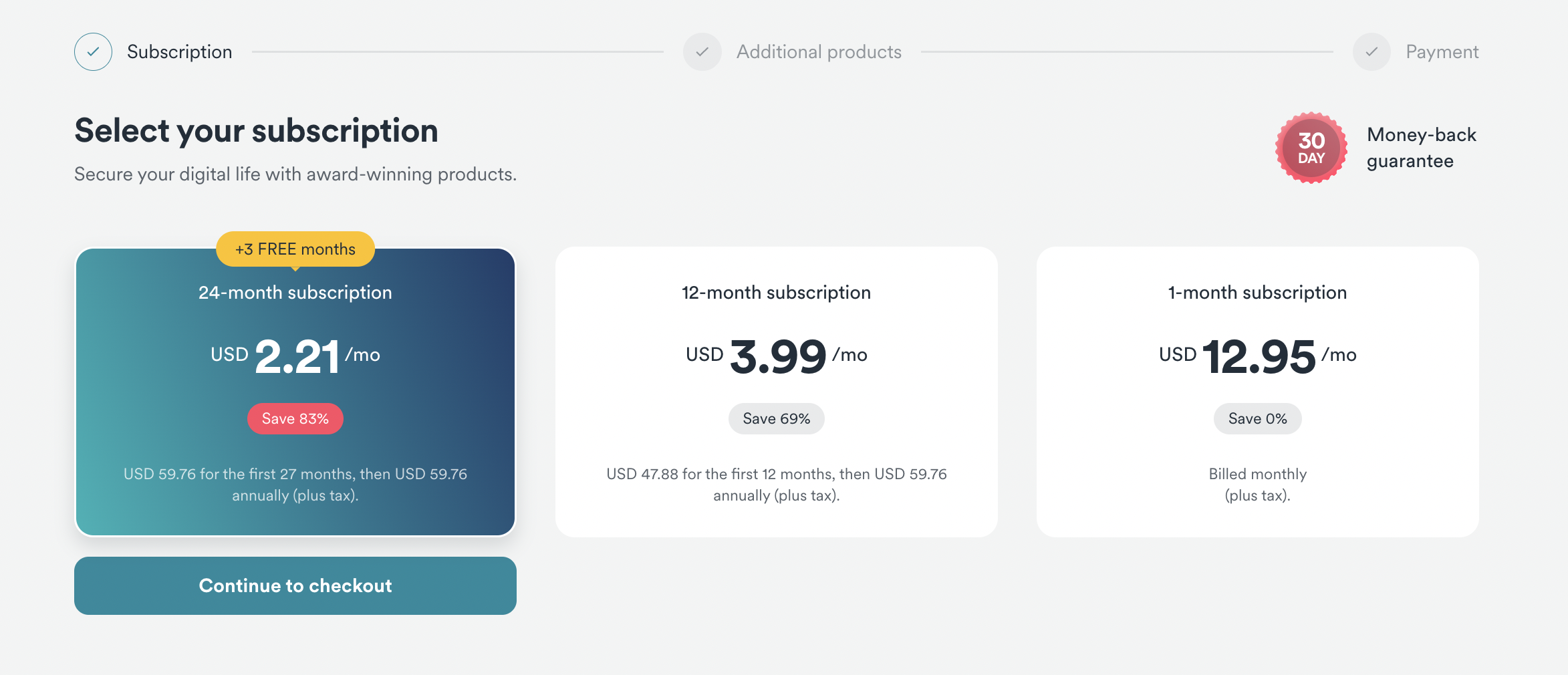Click the Additional products step checkmark icon
The height and width of the screenshot is (675, 1568).
click(x=702, y=51)
